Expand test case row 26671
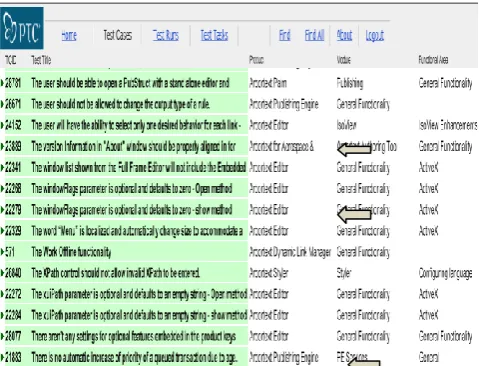Image resolution: width=479 pixels, height=366 pixels. click(x=3, y=104)
